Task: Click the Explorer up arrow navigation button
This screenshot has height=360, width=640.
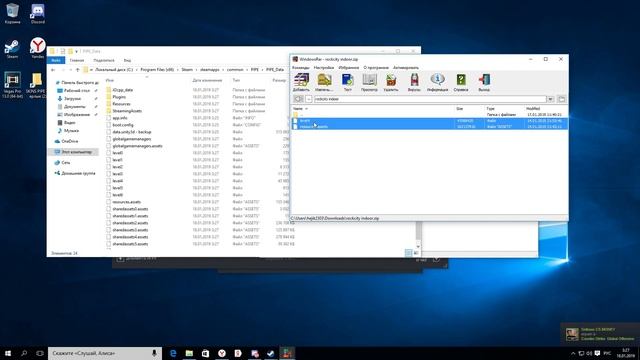Action: (x=78, y=70)
